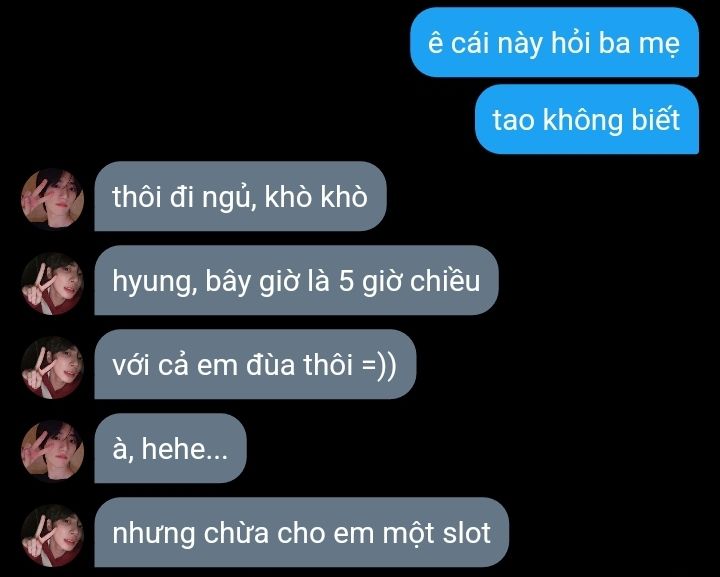Click the number '5' in the time message
This screenshot has height=577, width=720.
tap(346, 280)
